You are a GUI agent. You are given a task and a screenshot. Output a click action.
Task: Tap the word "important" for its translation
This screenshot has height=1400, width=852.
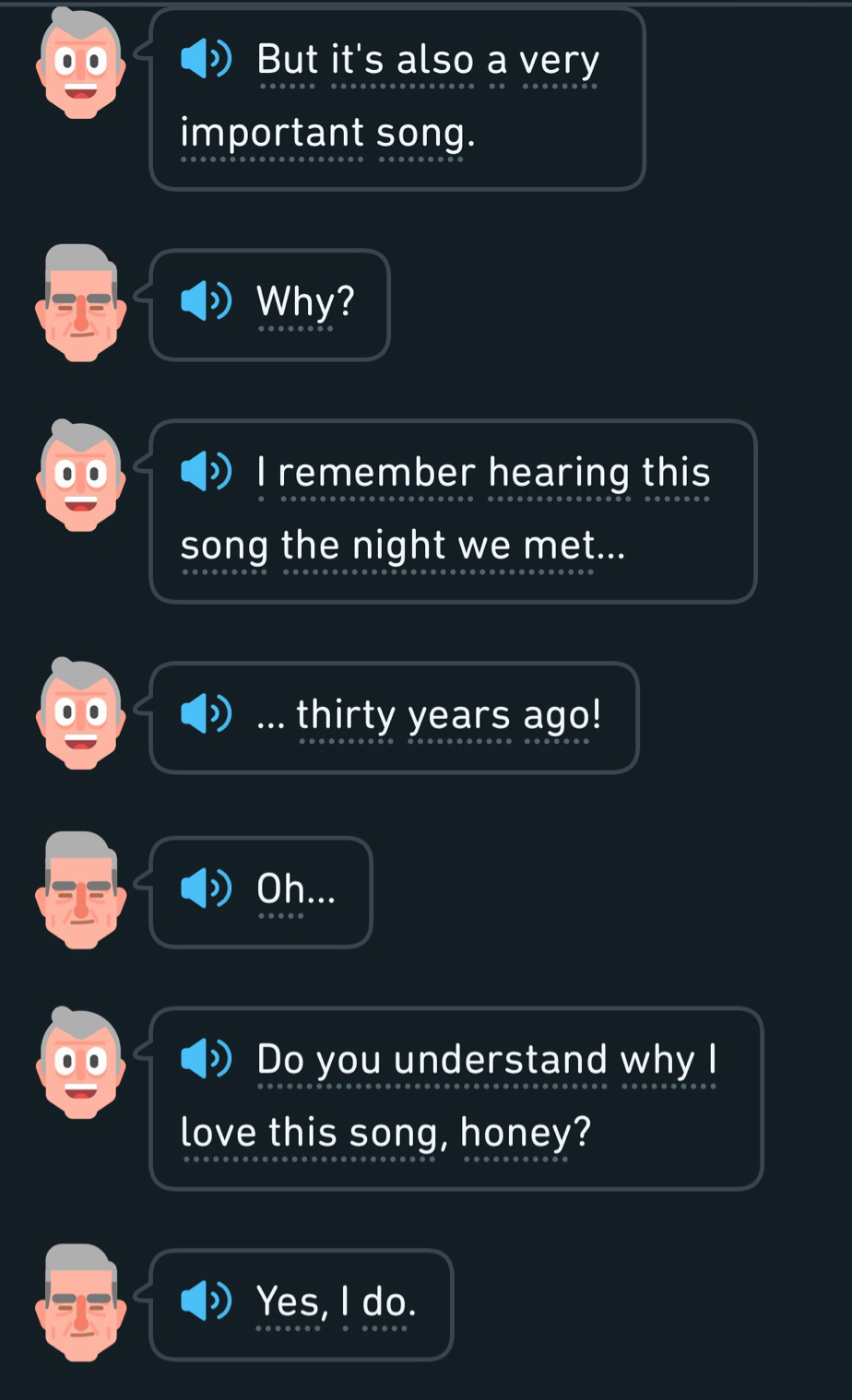[272, 134]
